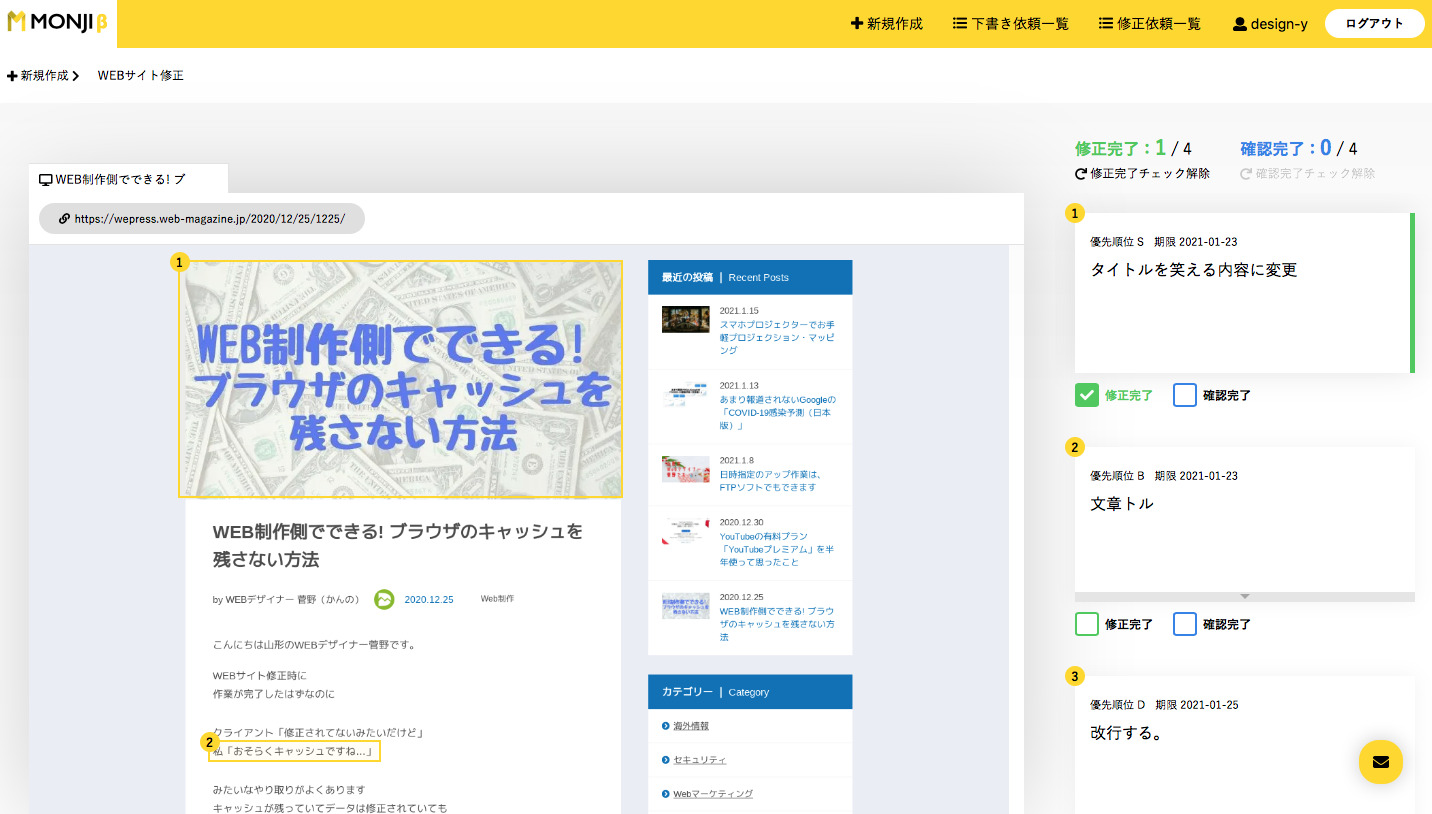The width and height of the screenshot is (1432, 814).
Task: Click highlighted text おそらくキャッシュですね
Action: tap(295, 751)
